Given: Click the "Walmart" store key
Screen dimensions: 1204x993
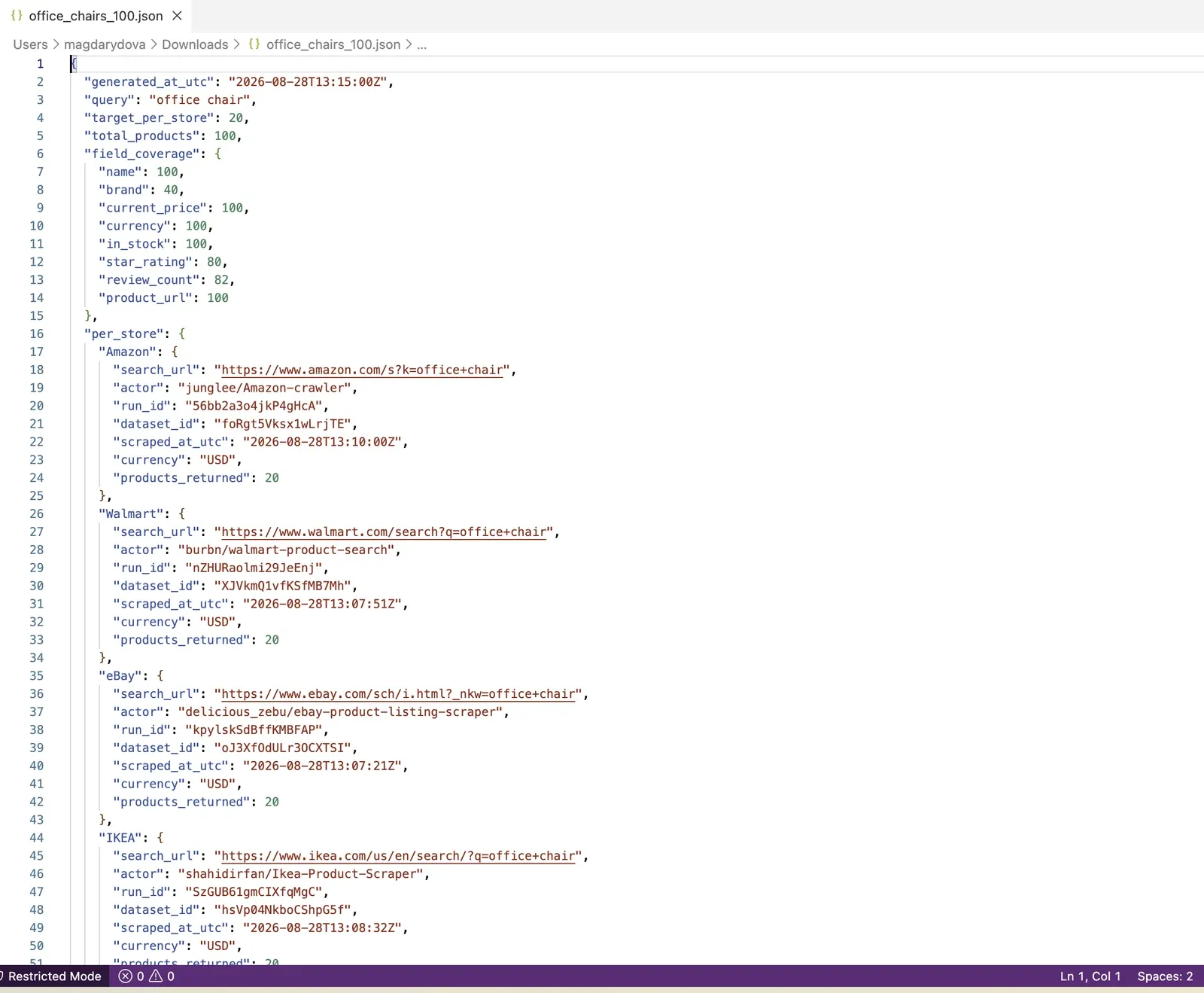Looking at the screenshot, I should coord(131,513).
